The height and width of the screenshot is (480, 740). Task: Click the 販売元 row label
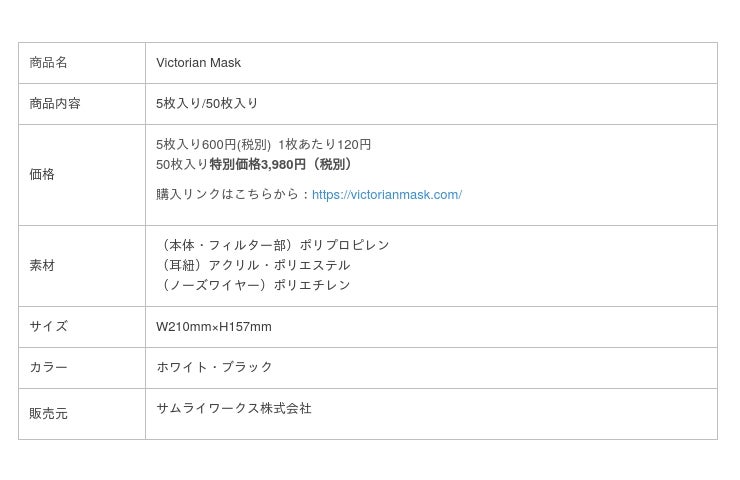click(48, 414)
